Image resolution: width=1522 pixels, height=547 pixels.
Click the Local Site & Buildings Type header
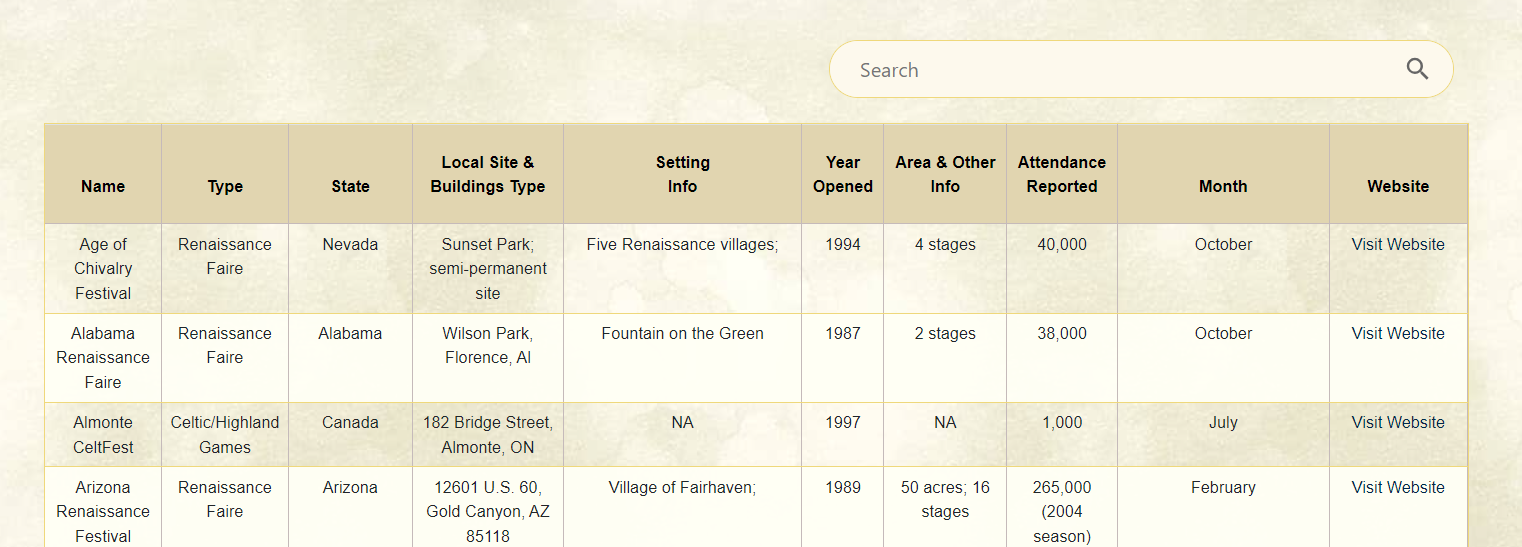click(488, 174)
